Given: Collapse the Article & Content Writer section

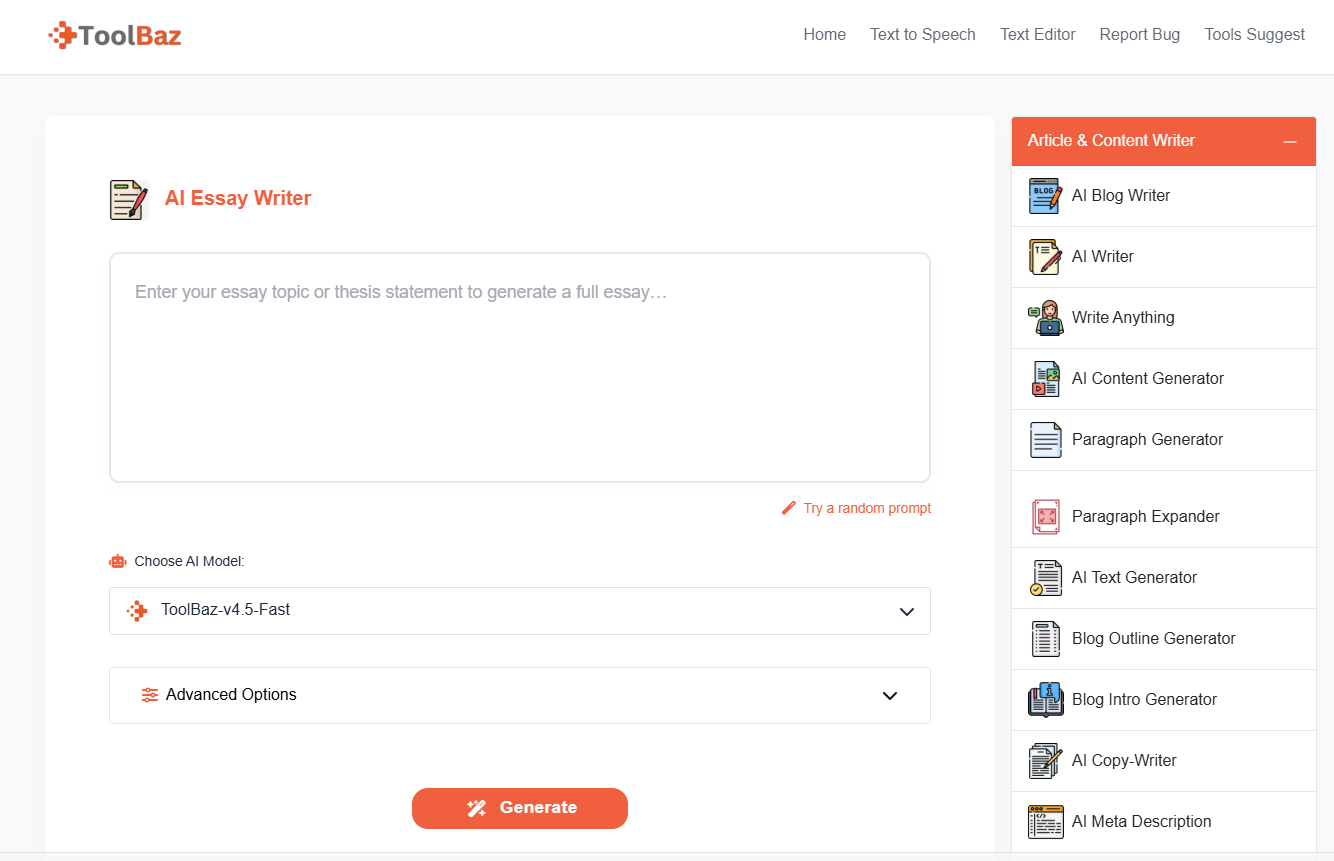Looking at the screenshot, I should (x=1290, y=141).
